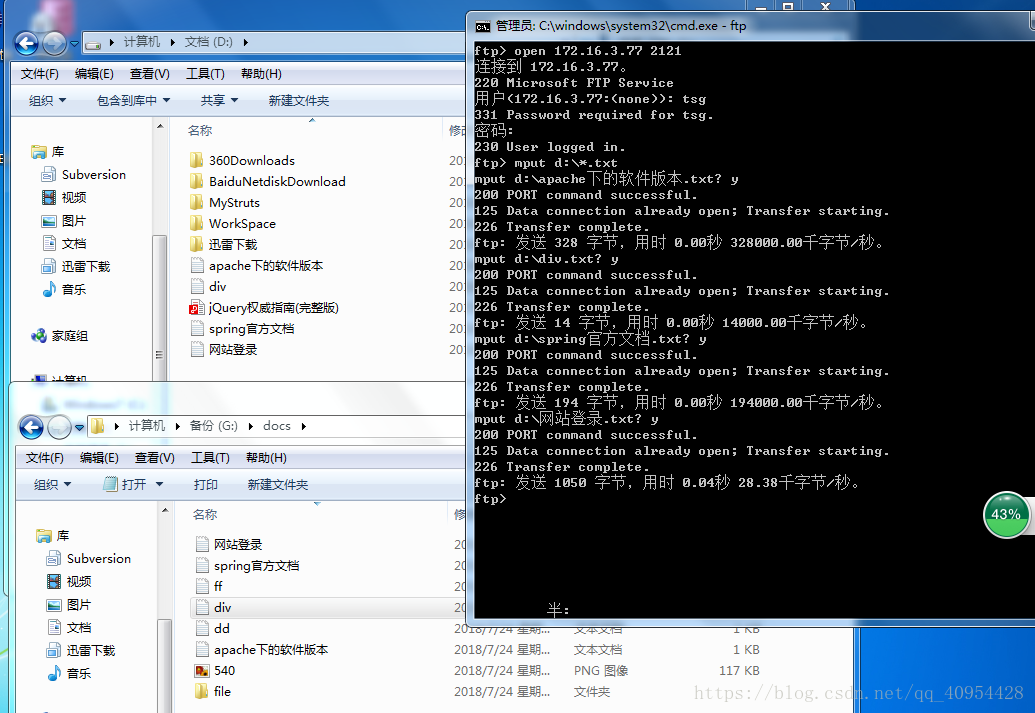Select spring官方文档 file in D: drive
This screenshot has width=1035, height=713.
242,329
